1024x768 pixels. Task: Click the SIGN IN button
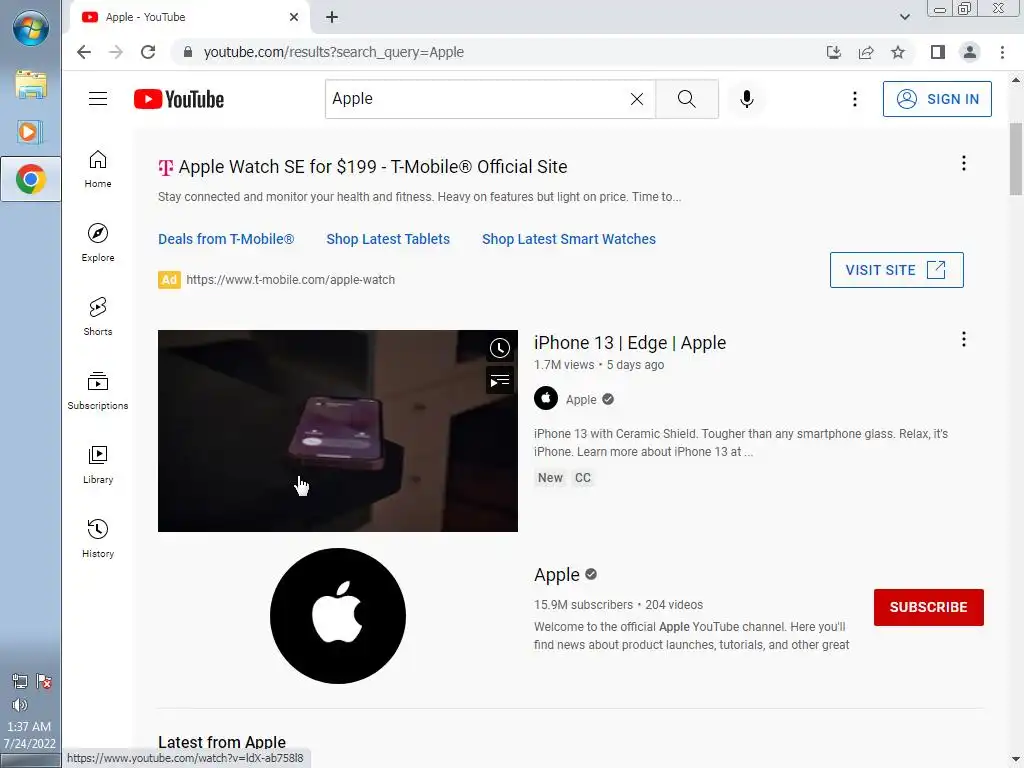[937, 99]
